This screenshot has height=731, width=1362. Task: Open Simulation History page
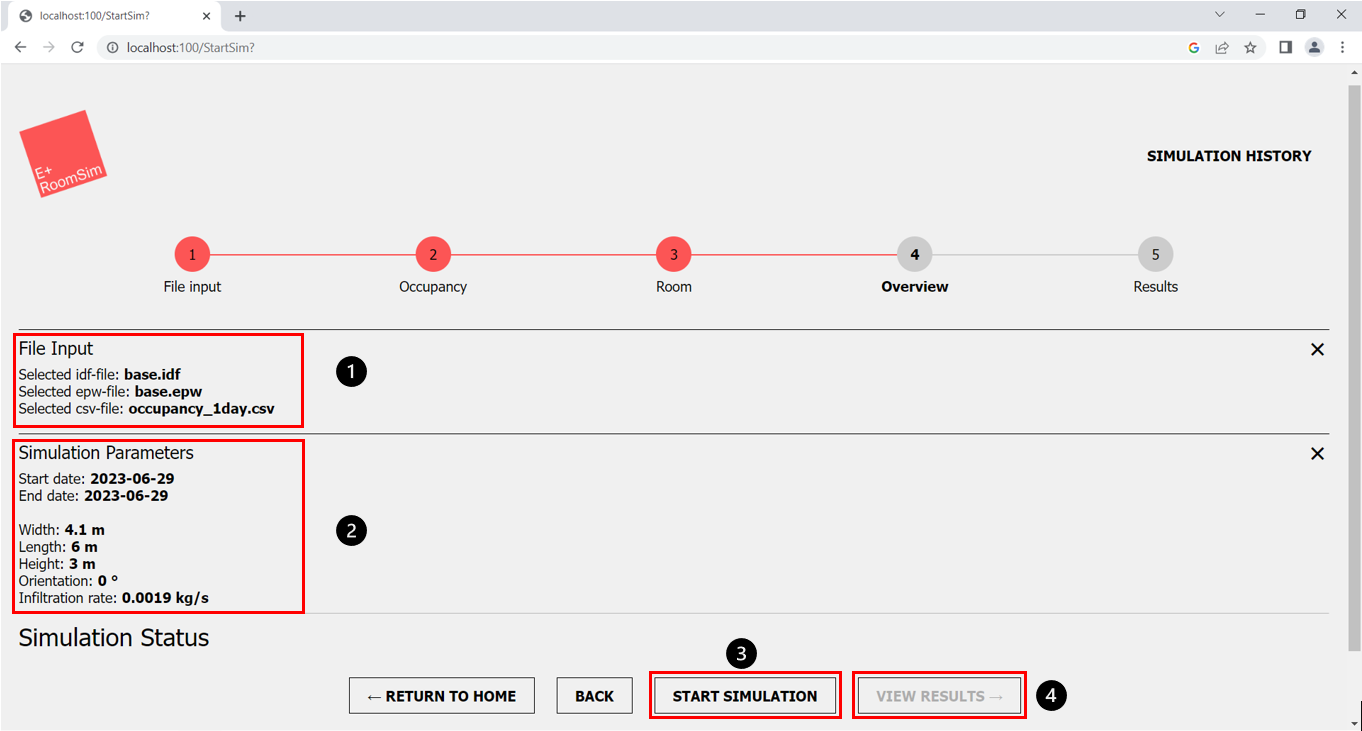pyautogui.click(x=1228, y=156)
